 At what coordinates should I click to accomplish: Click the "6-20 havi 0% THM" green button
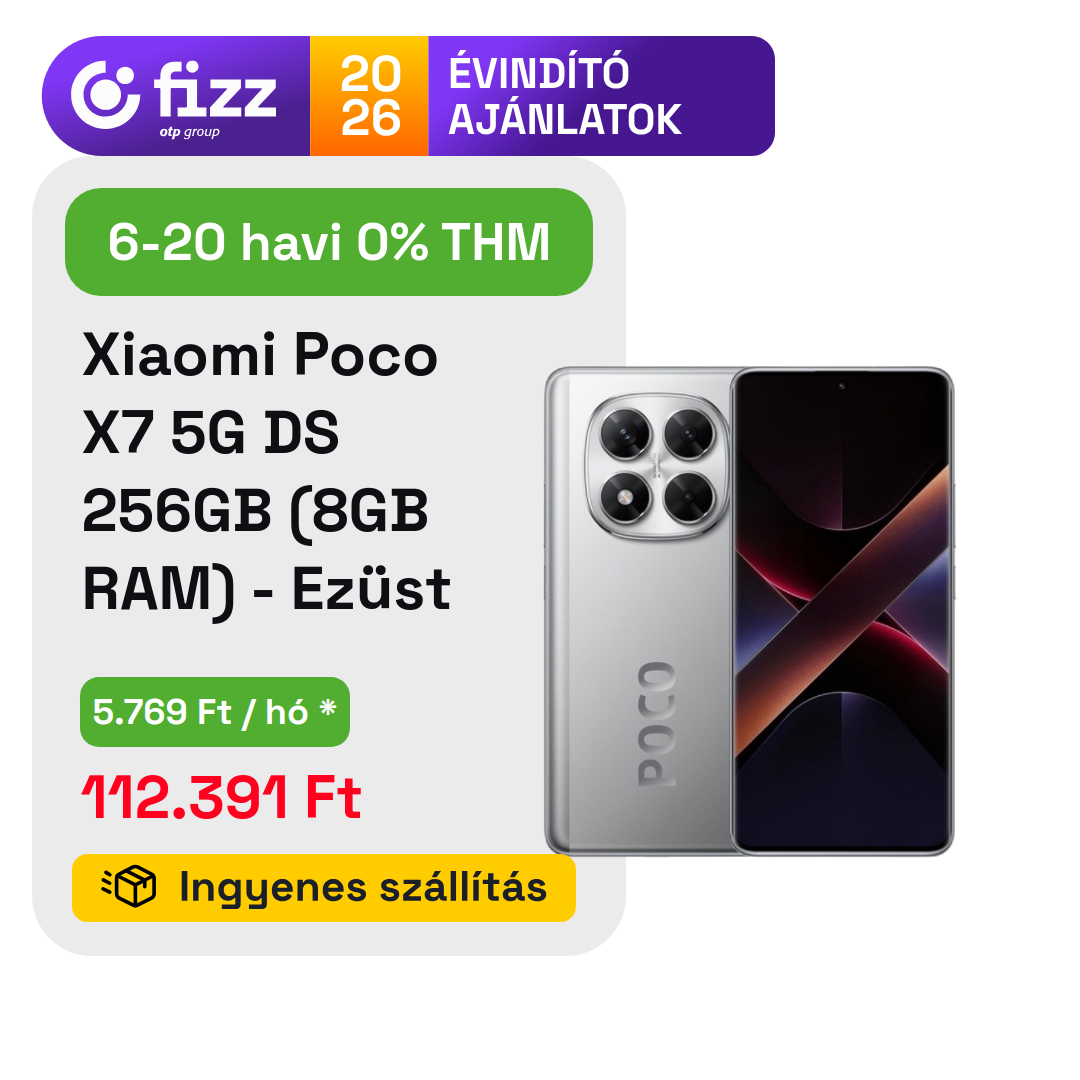point(329,242)
